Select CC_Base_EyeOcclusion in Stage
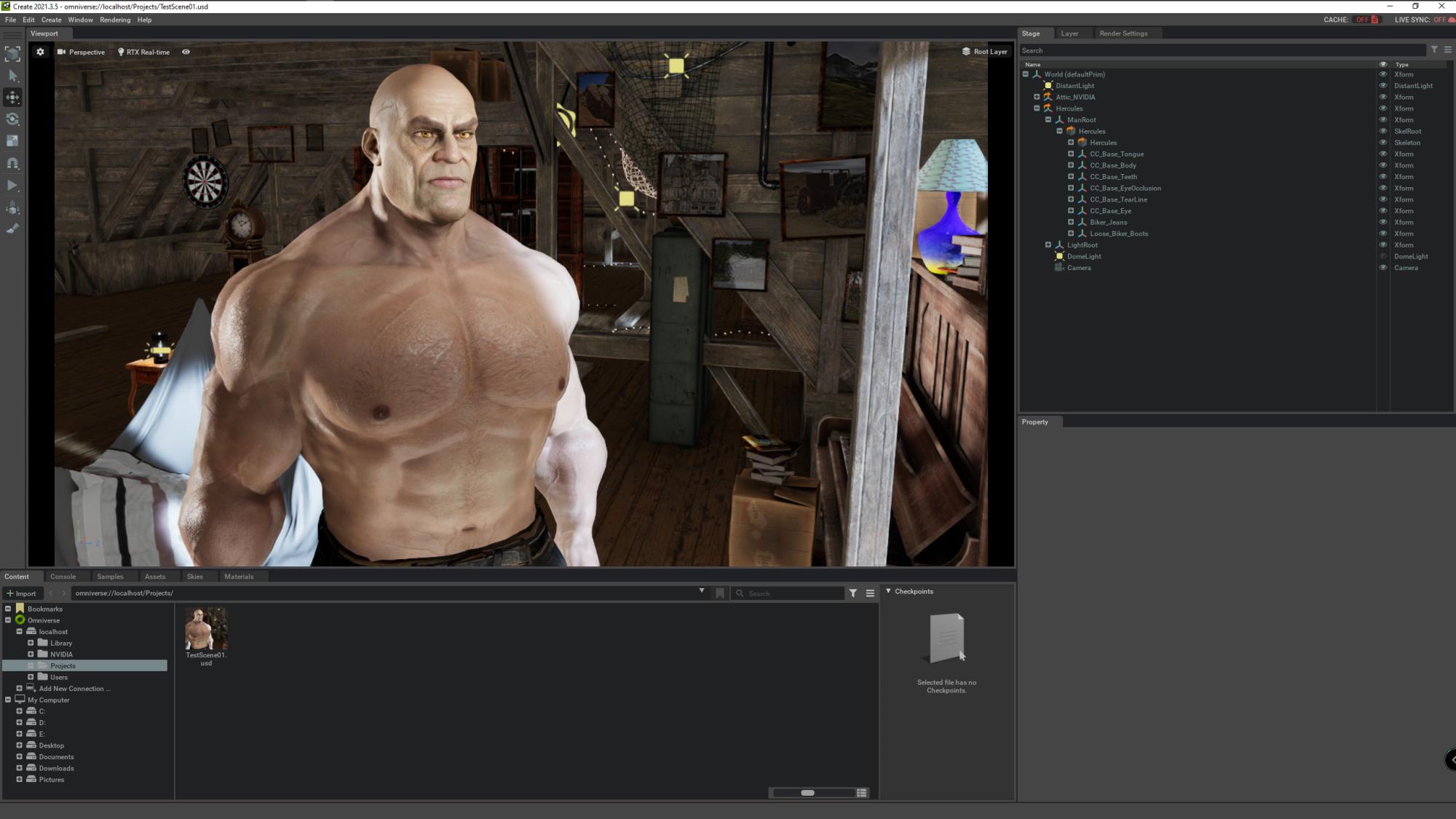This screenshot has width=1456, height=819. [x=1125, y=188]
